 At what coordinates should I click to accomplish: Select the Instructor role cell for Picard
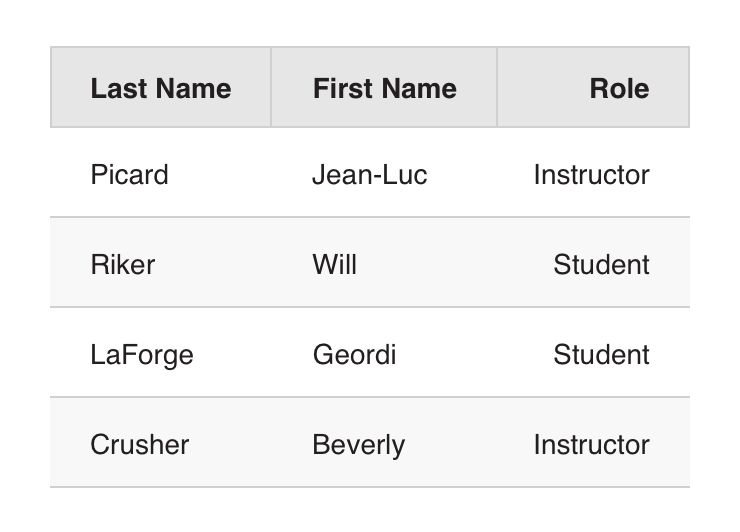coord(591,175)
